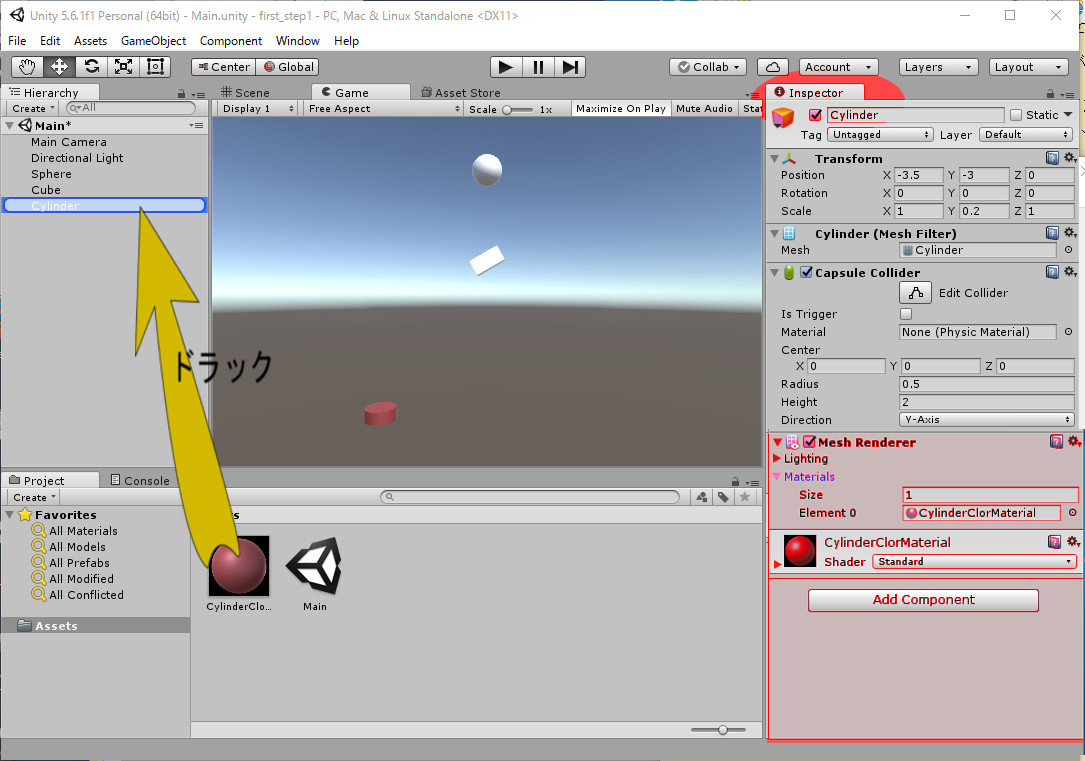Open the Direction Y-Axis dropdown
Screen dimensions: 1085x761
(x=986, y=420)
